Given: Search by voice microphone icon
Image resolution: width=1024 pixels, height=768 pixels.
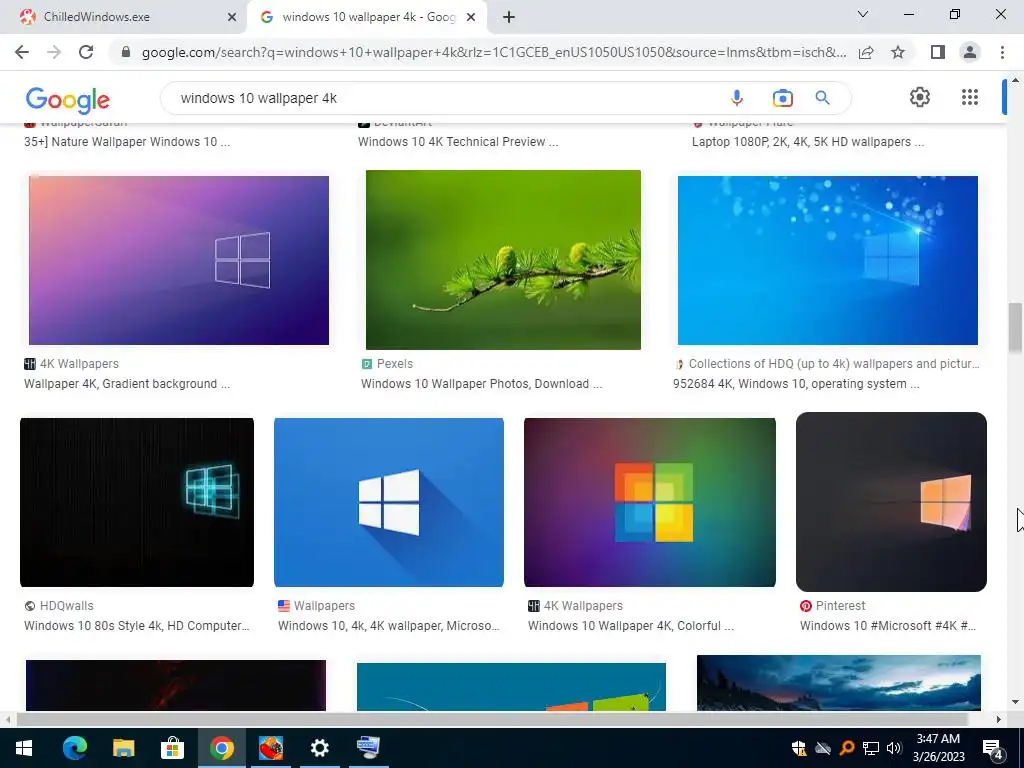Looking at the screenshot, I should (x=737, y=98).
